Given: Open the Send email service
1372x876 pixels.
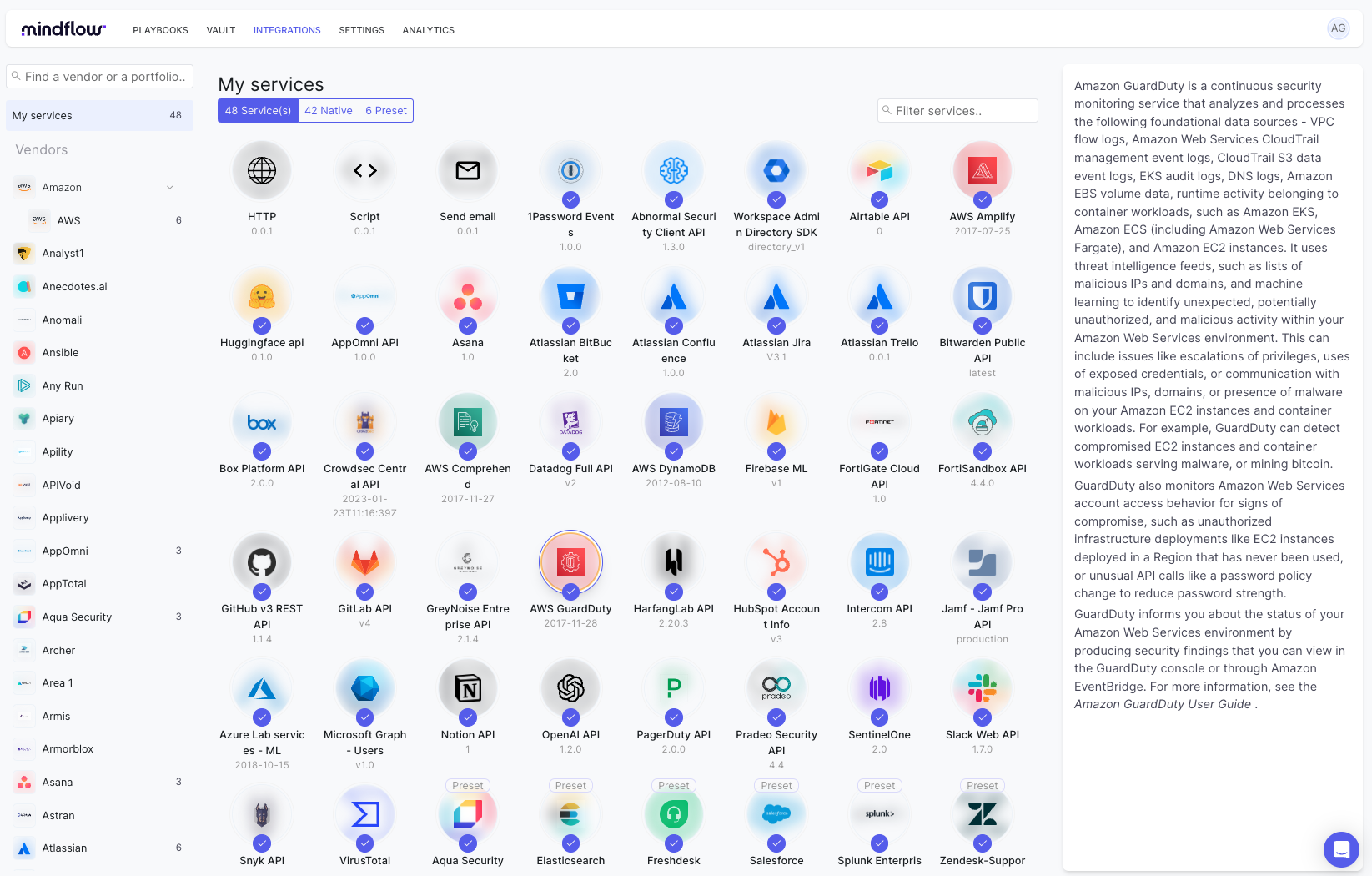Looking at the screenshot, I should 468,170.
